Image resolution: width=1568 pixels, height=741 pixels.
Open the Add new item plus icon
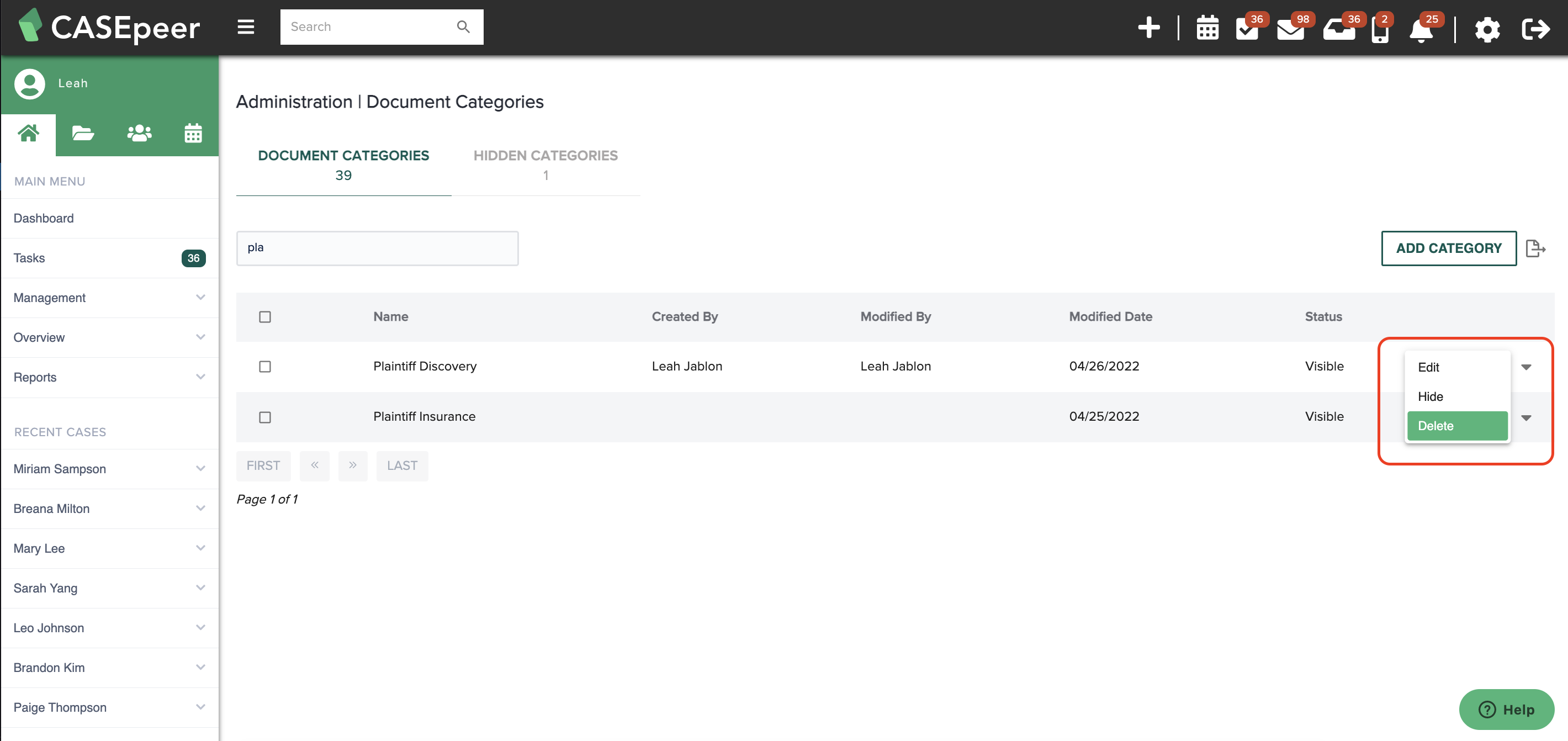(1150, 28)
